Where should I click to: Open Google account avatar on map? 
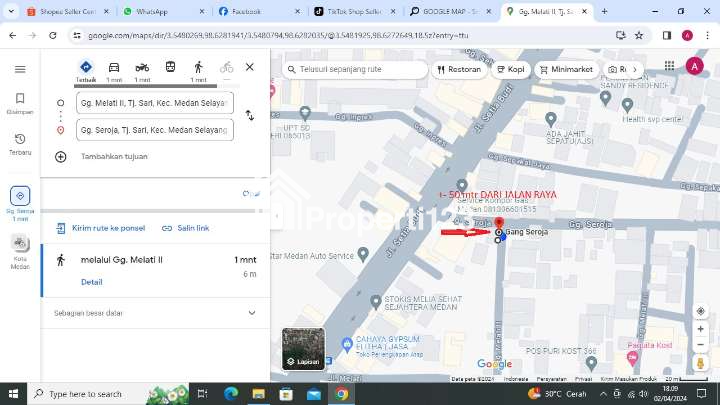(694, 67)
